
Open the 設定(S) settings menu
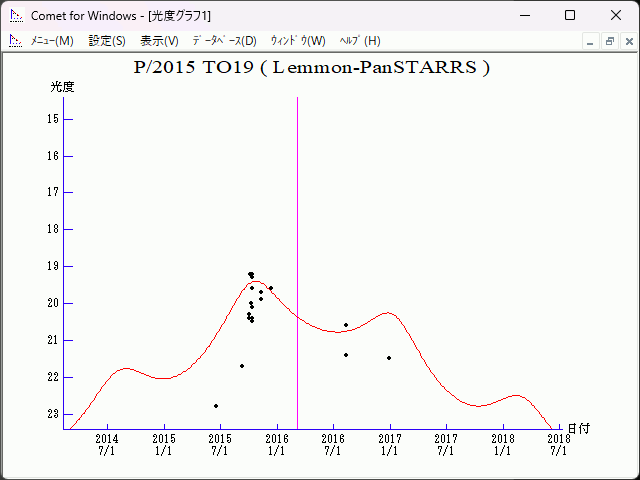pos(107,41)
